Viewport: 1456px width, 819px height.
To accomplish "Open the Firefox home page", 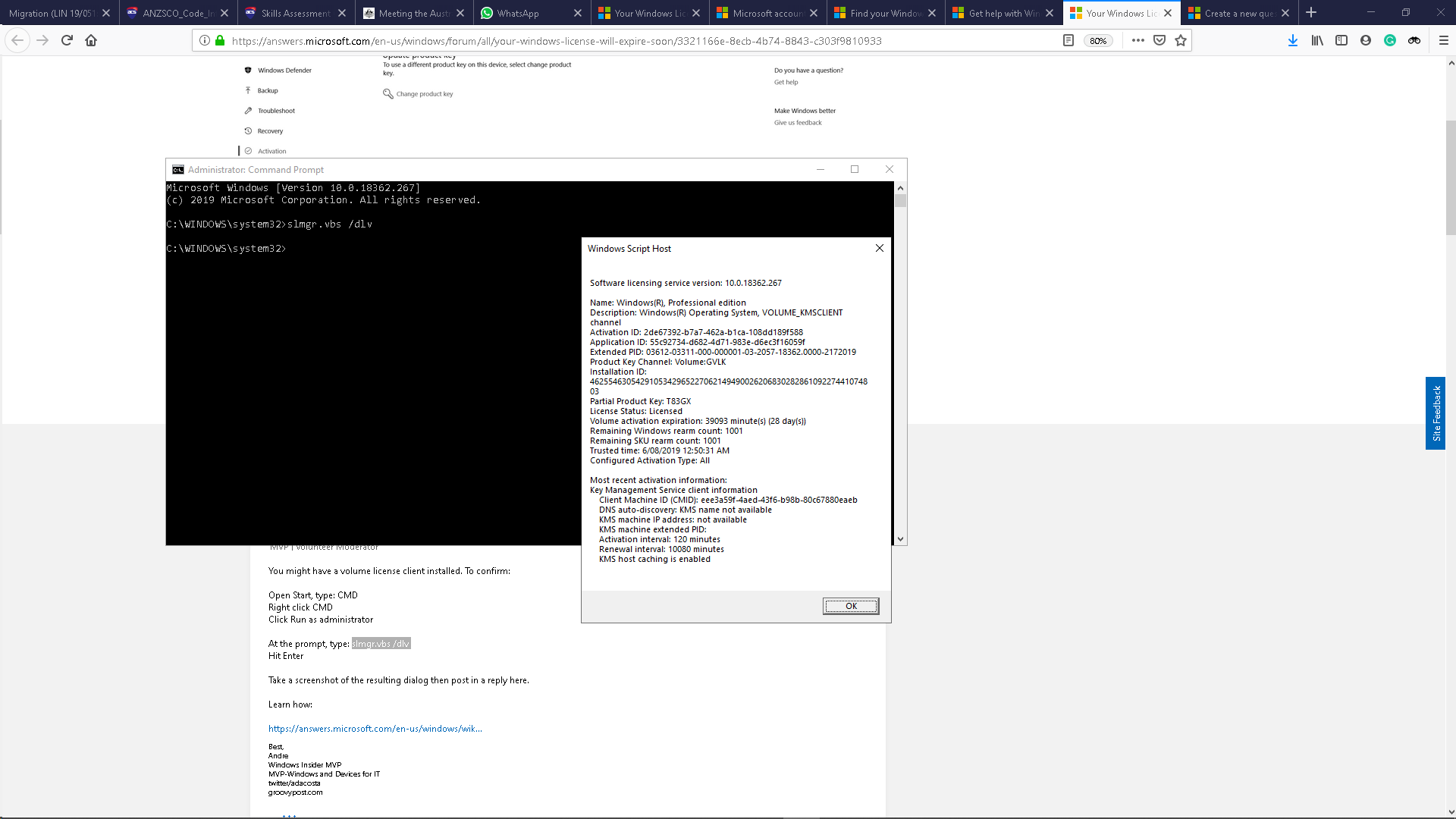I will point(91,40).
